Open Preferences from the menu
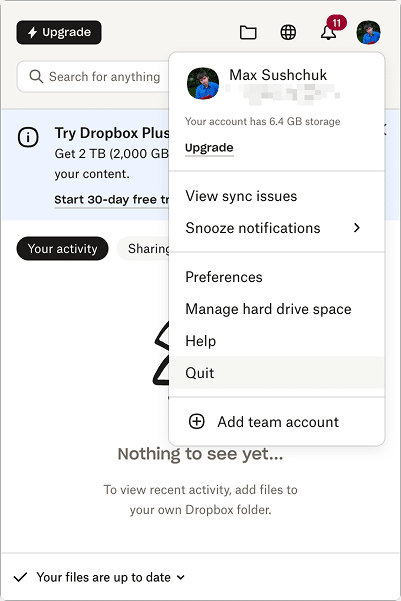The image size is (401, 601). 277,277
